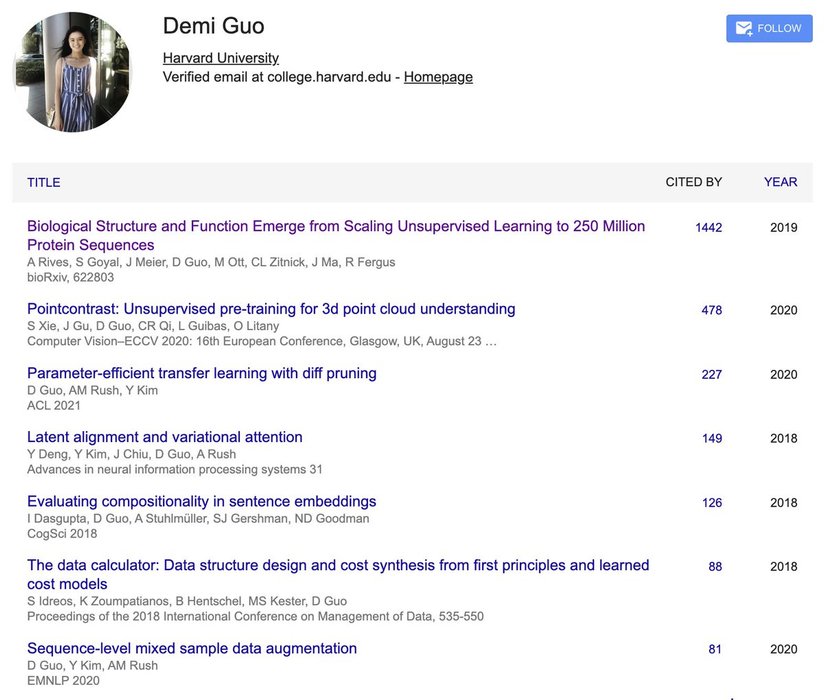
Task: View the 149 citations for Latent alignment
Action: pos(711,439)
